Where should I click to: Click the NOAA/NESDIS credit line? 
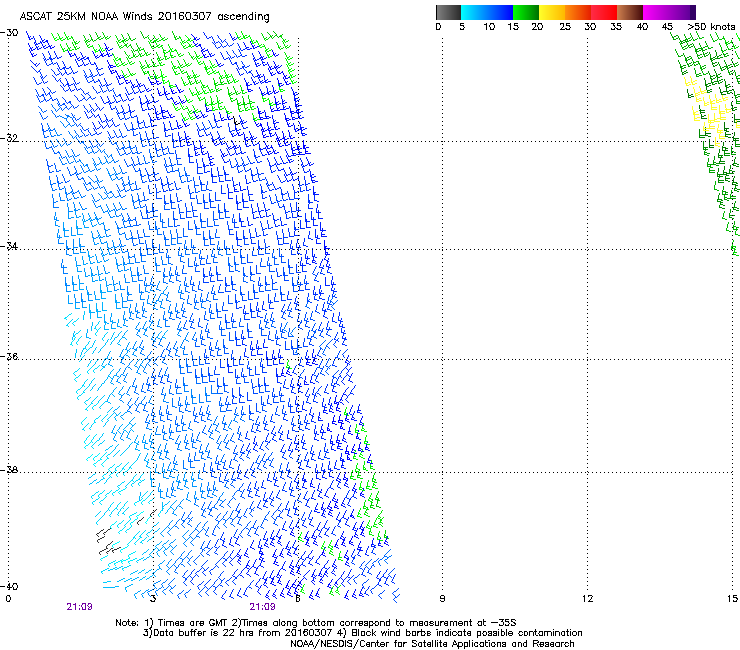432,644
